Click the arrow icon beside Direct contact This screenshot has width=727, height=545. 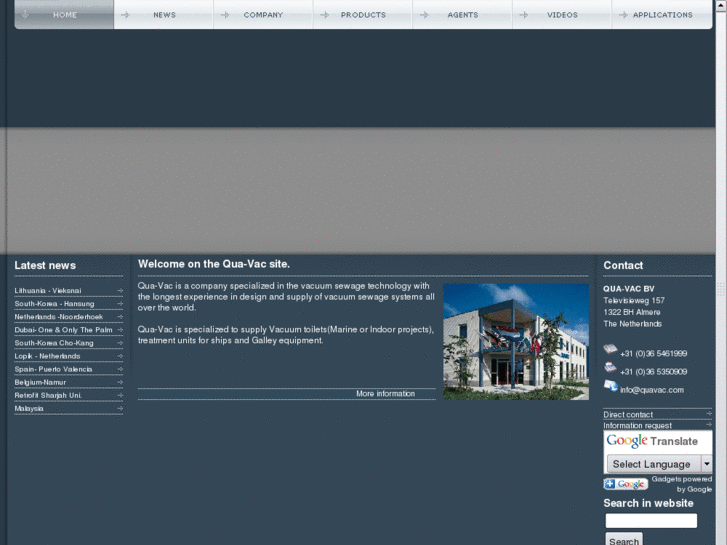(709, 413)
